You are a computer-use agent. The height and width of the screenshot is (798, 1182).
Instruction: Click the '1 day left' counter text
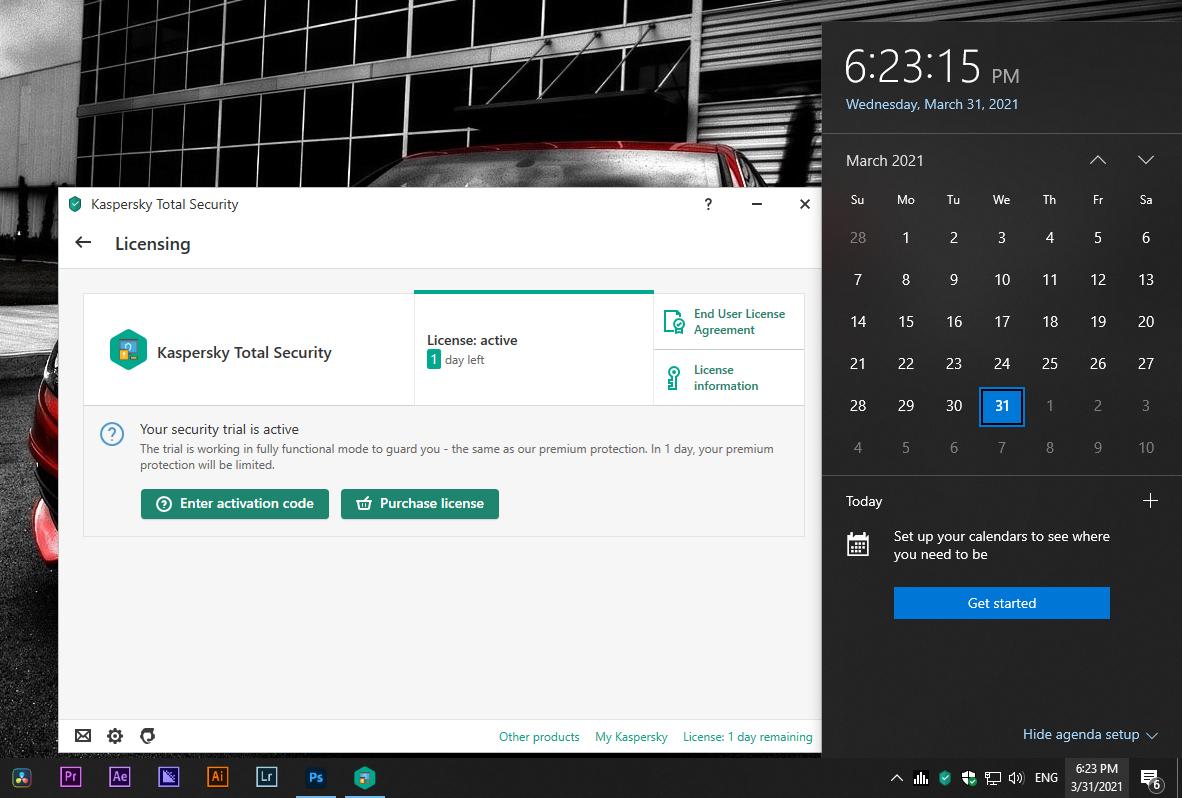(455, 359)
